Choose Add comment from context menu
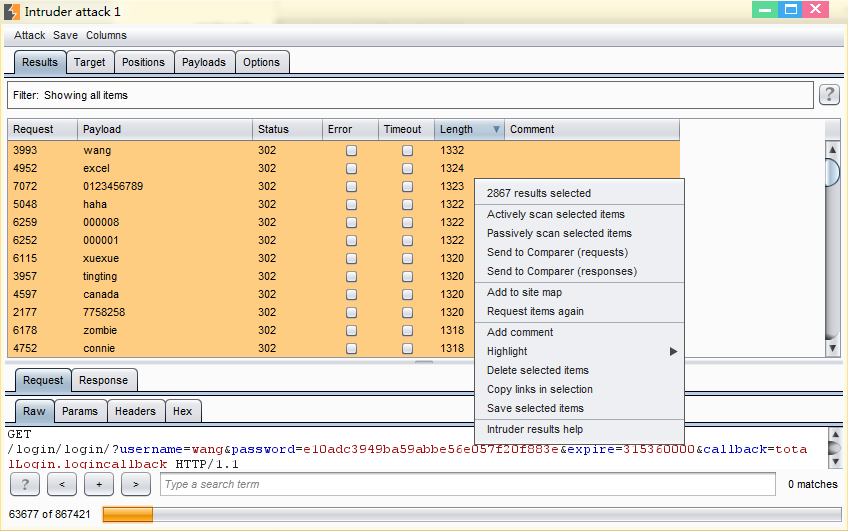 click(579, 332)
